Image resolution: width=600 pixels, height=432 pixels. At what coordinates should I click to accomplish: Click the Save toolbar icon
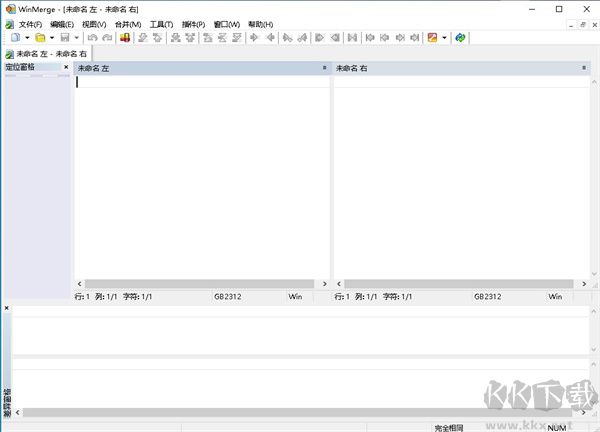click(x=65, y=38)
